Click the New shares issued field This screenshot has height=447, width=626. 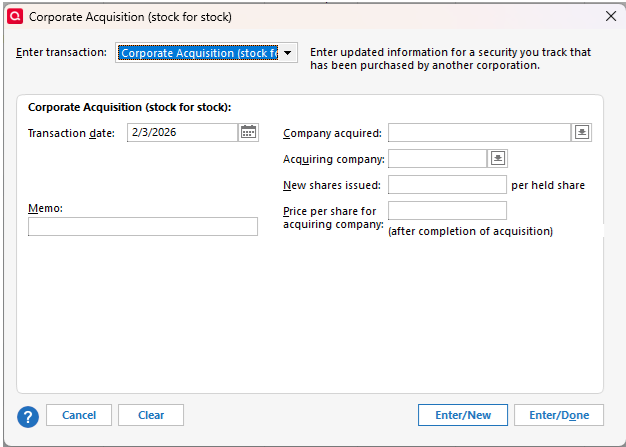tap(447, 185)
